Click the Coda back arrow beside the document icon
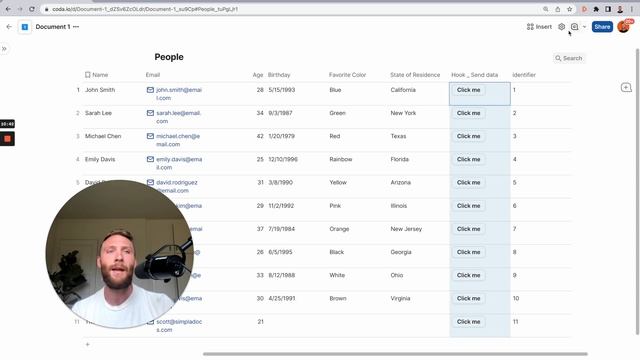This screenshot has width=640, height=360. 9,27
